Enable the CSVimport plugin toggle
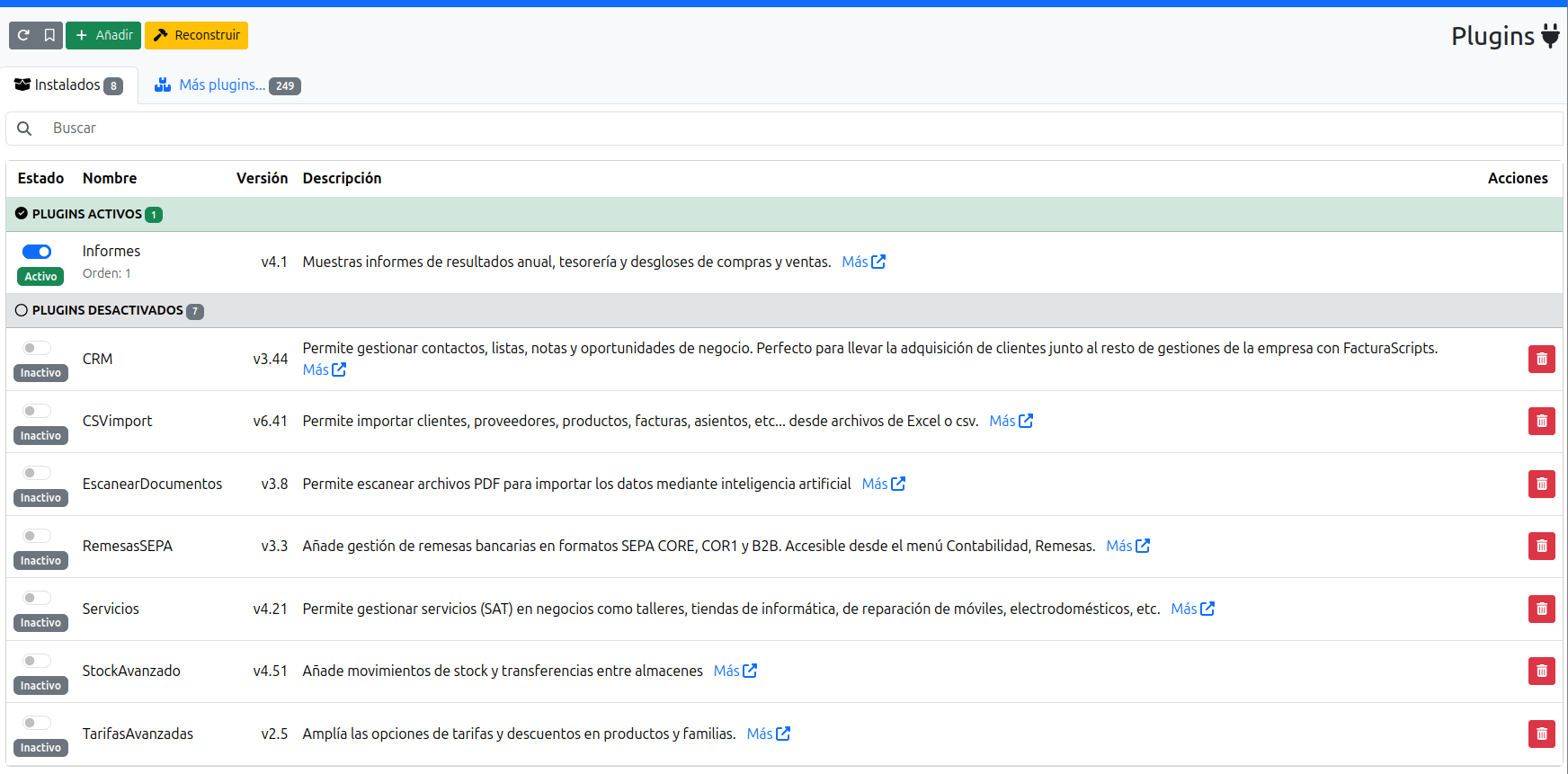 point(37,411)
